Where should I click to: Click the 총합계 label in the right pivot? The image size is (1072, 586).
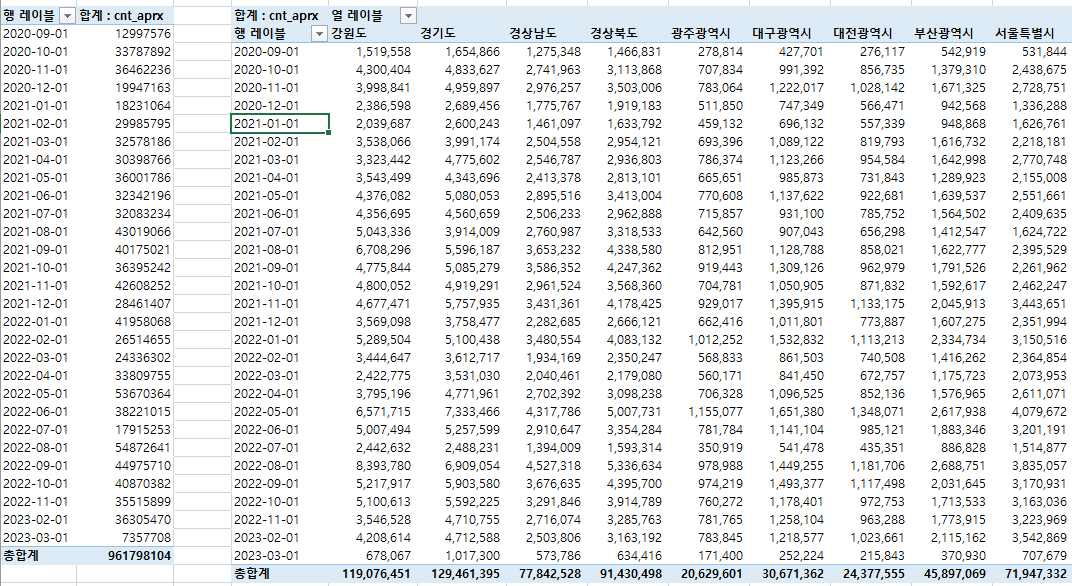252,574
